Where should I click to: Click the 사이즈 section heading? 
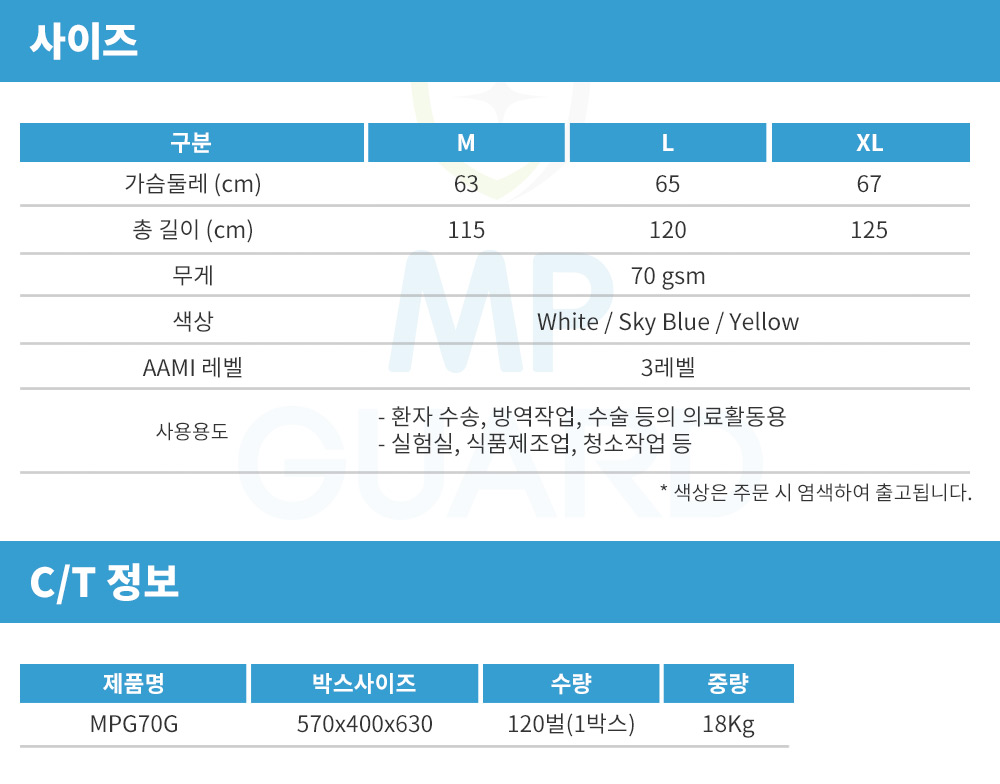(84, 41)
